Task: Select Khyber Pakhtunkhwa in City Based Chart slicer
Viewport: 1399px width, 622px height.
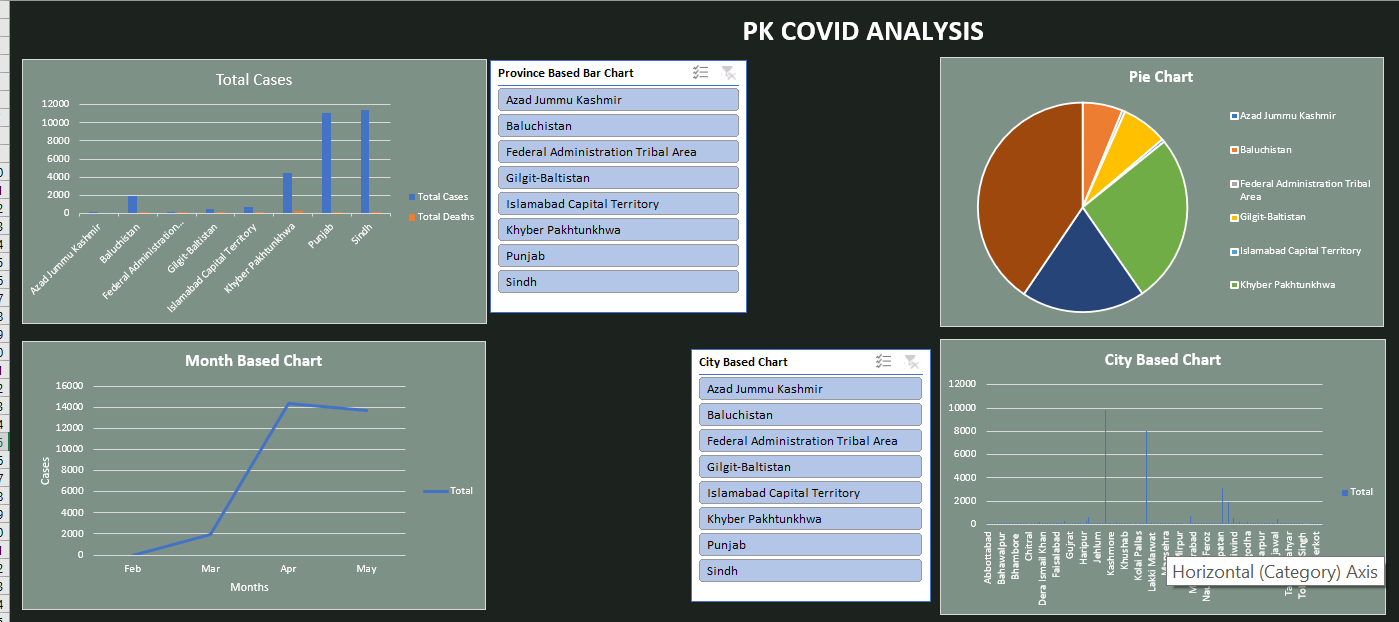Action: pyautogui.click(x=810, y=519)
